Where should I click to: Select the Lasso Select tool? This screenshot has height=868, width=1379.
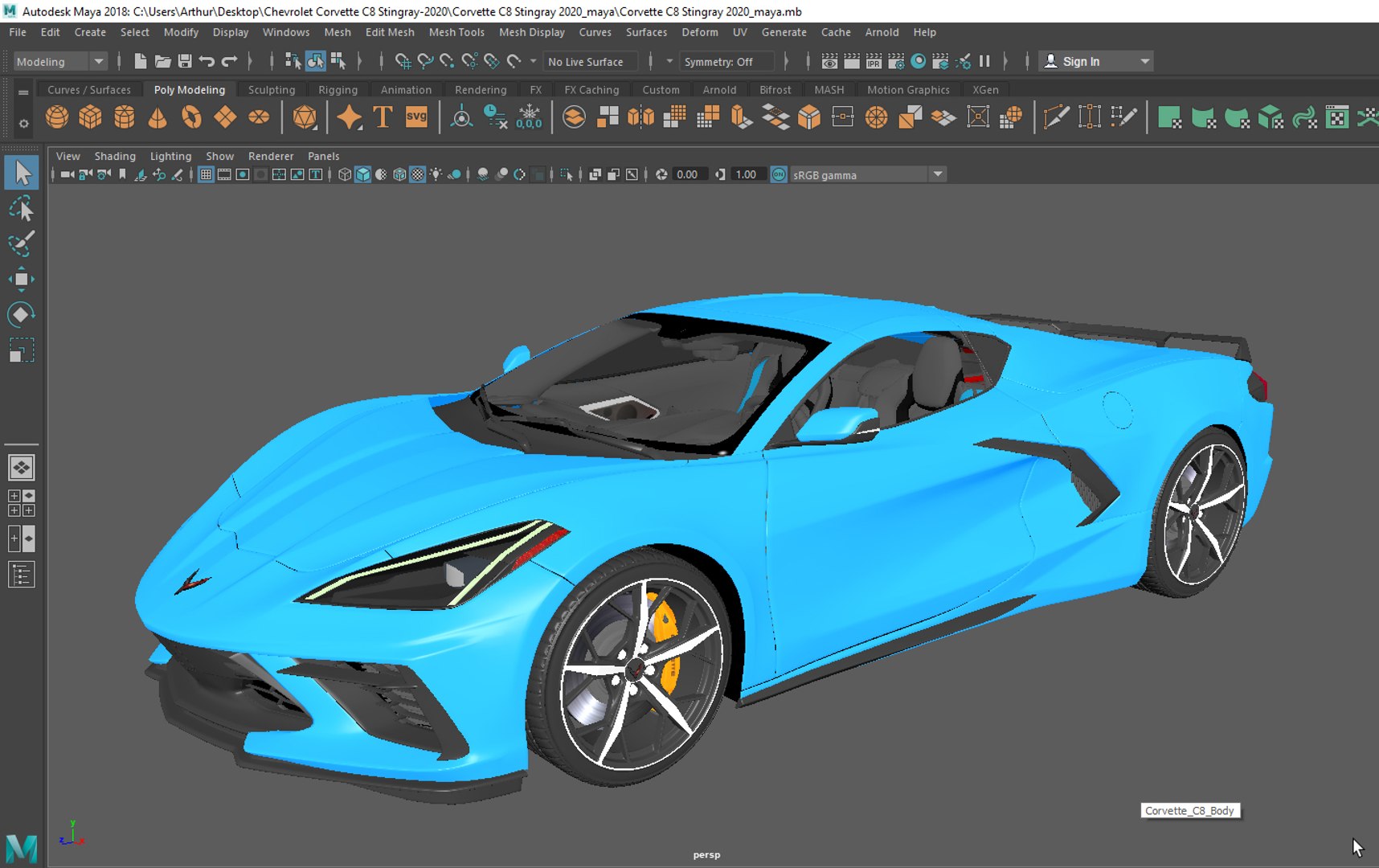point(22,208)
